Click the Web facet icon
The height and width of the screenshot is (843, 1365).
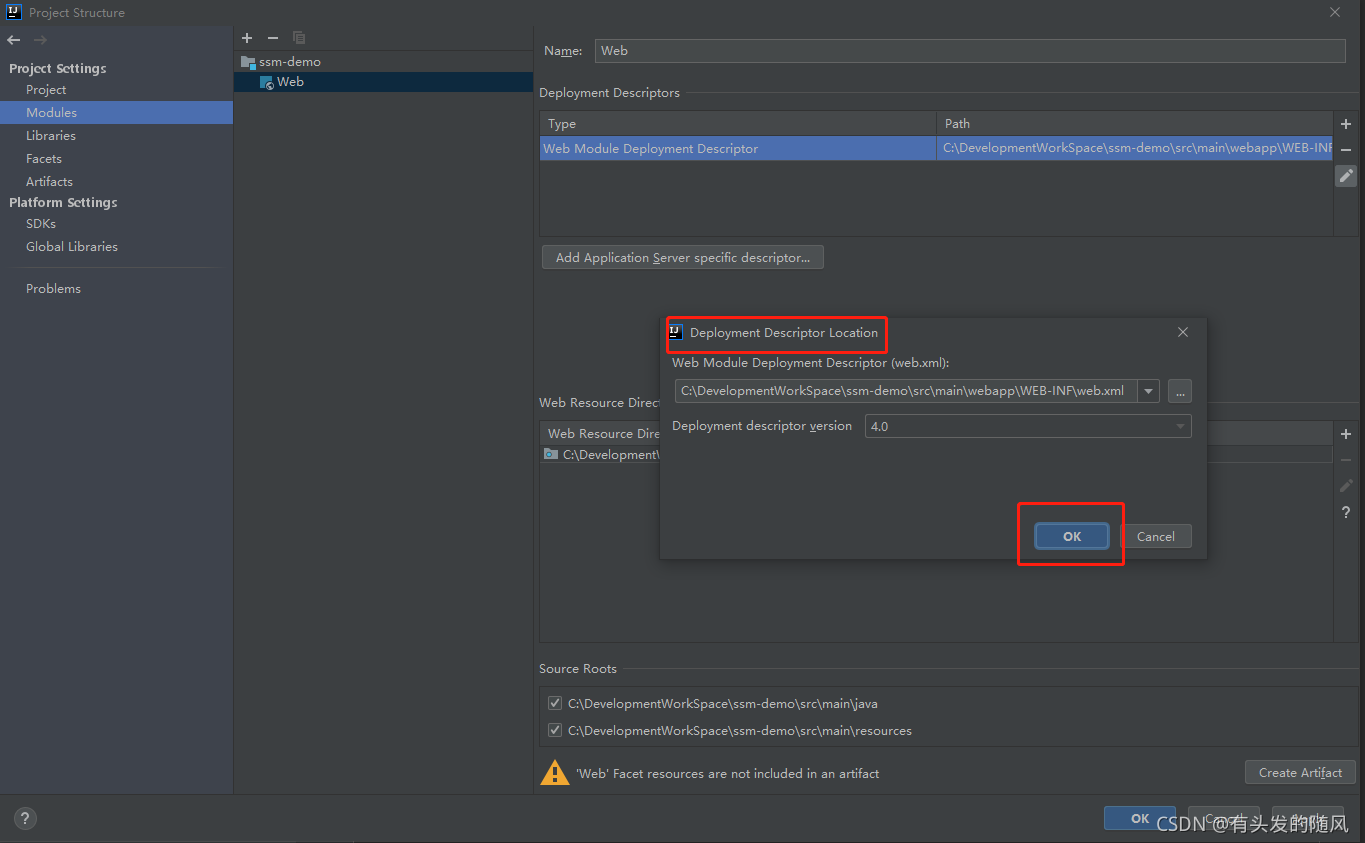(266, 82)
